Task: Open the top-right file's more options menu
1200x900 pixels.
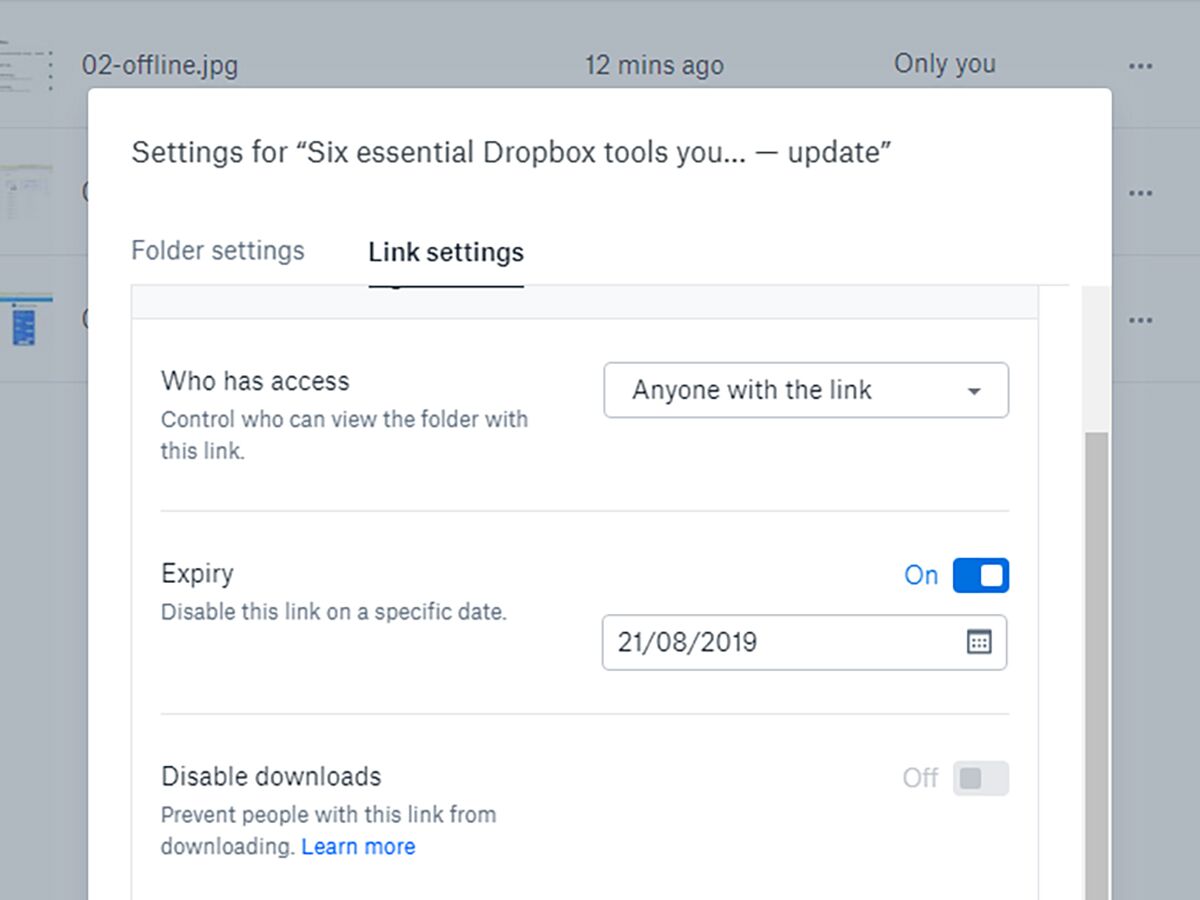Action: click(1141, 65)
